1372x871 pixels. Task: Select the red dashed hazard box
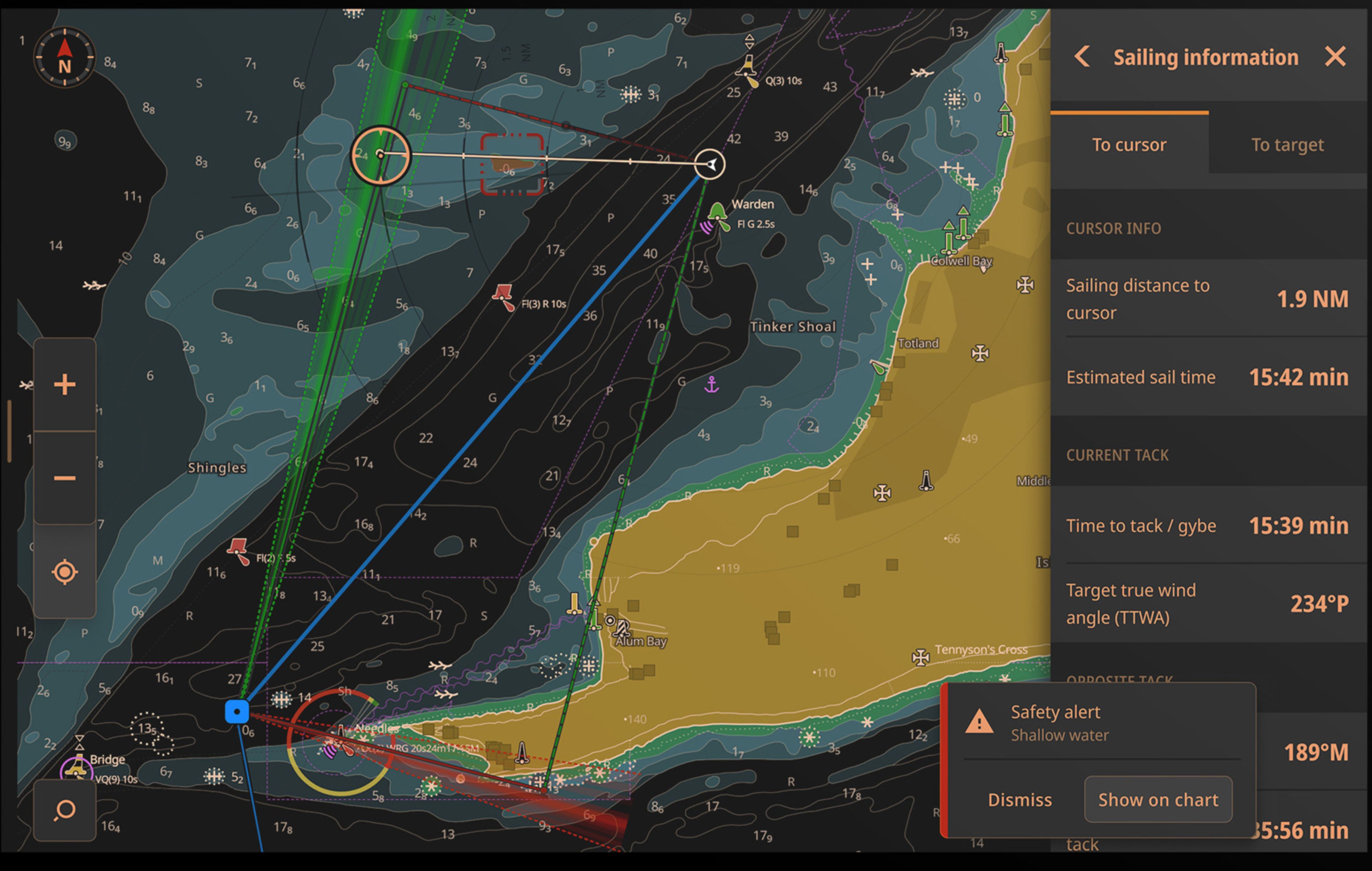(x=512, y=165)
